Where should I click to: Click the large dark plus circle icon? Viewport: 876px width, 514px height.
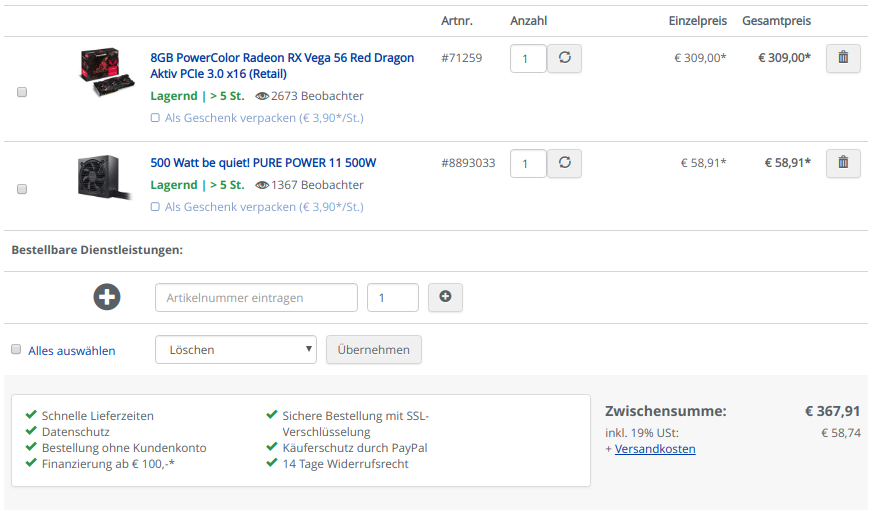107,297
